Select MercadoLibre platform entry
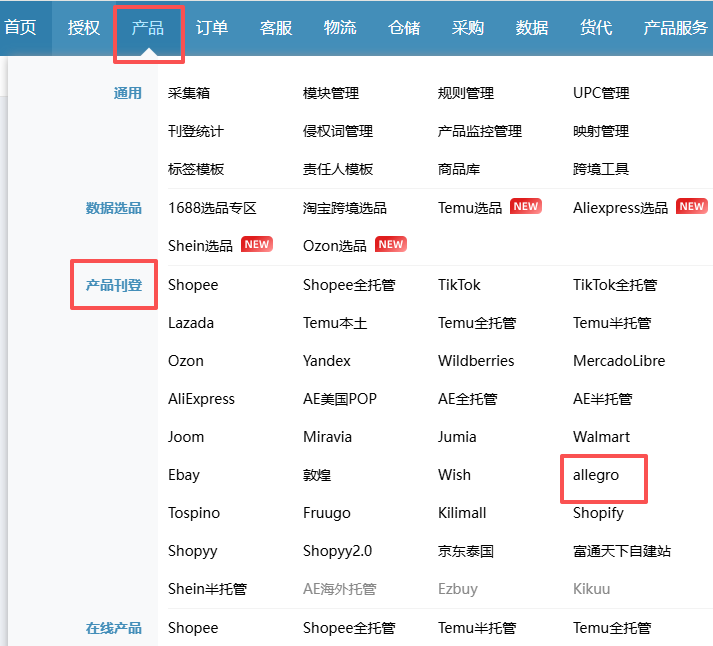This screenshot has height=646, width=713. point(619,361)
